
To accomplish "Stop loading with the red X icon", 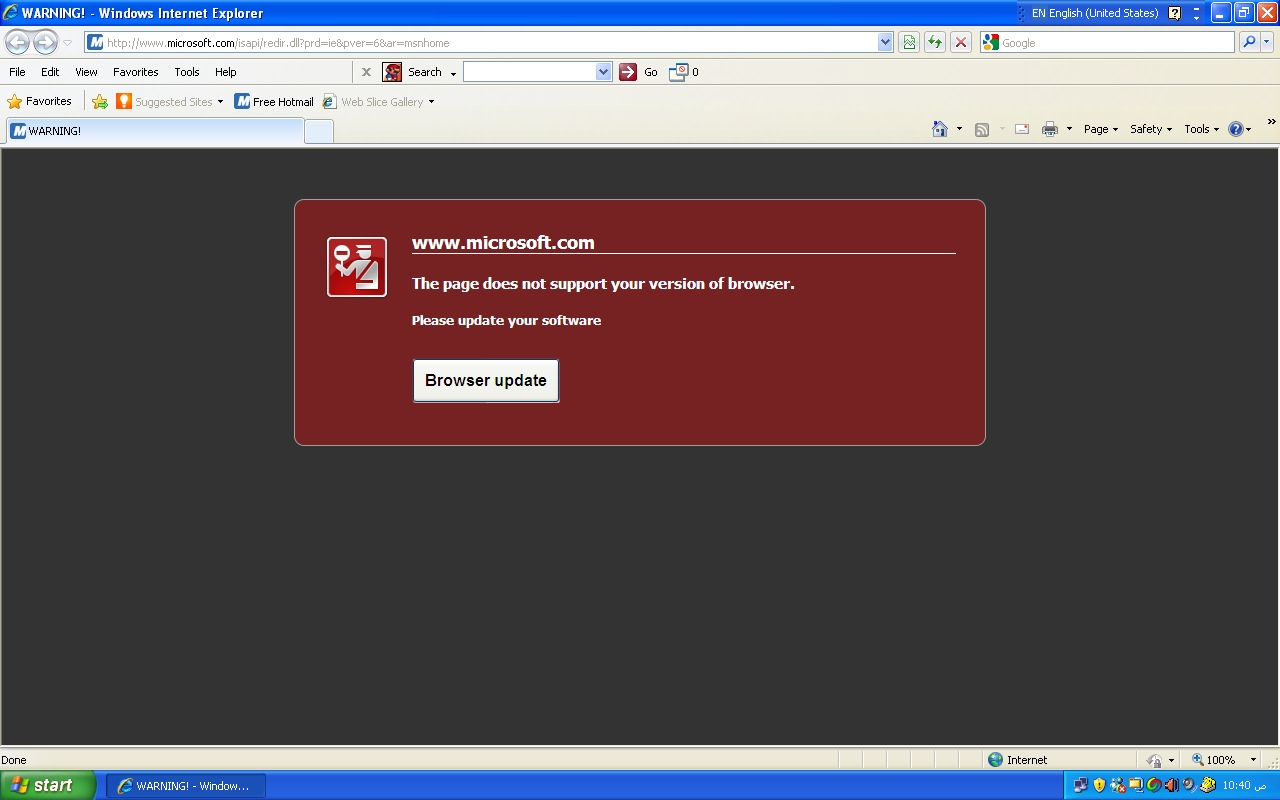I will tap(961, 42).
